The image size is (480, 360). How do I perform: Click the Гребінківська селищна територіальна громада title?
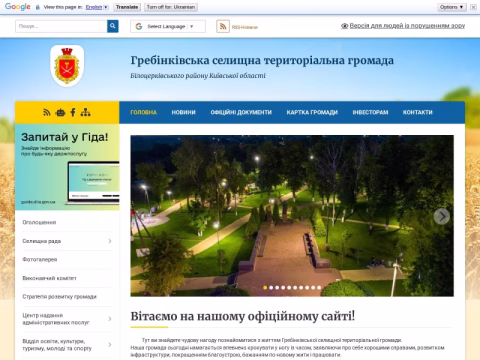262,60
